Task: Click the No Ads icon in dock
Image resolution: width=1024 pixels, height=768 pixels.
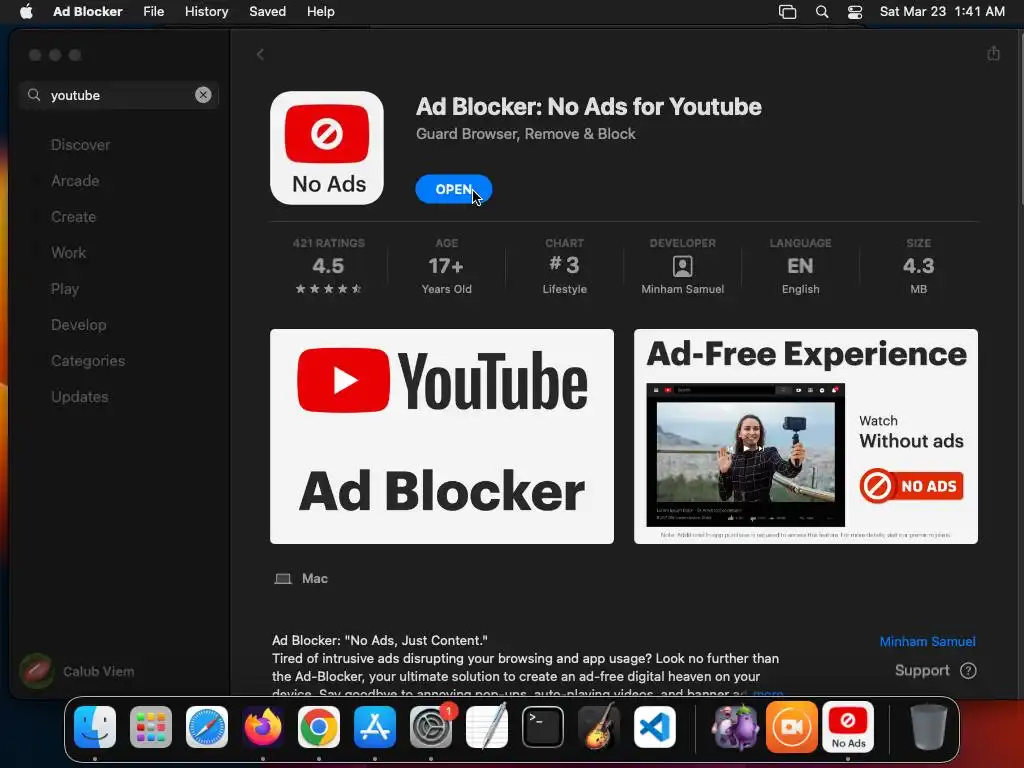Action: pyautogui.click(x=848, y=727)
